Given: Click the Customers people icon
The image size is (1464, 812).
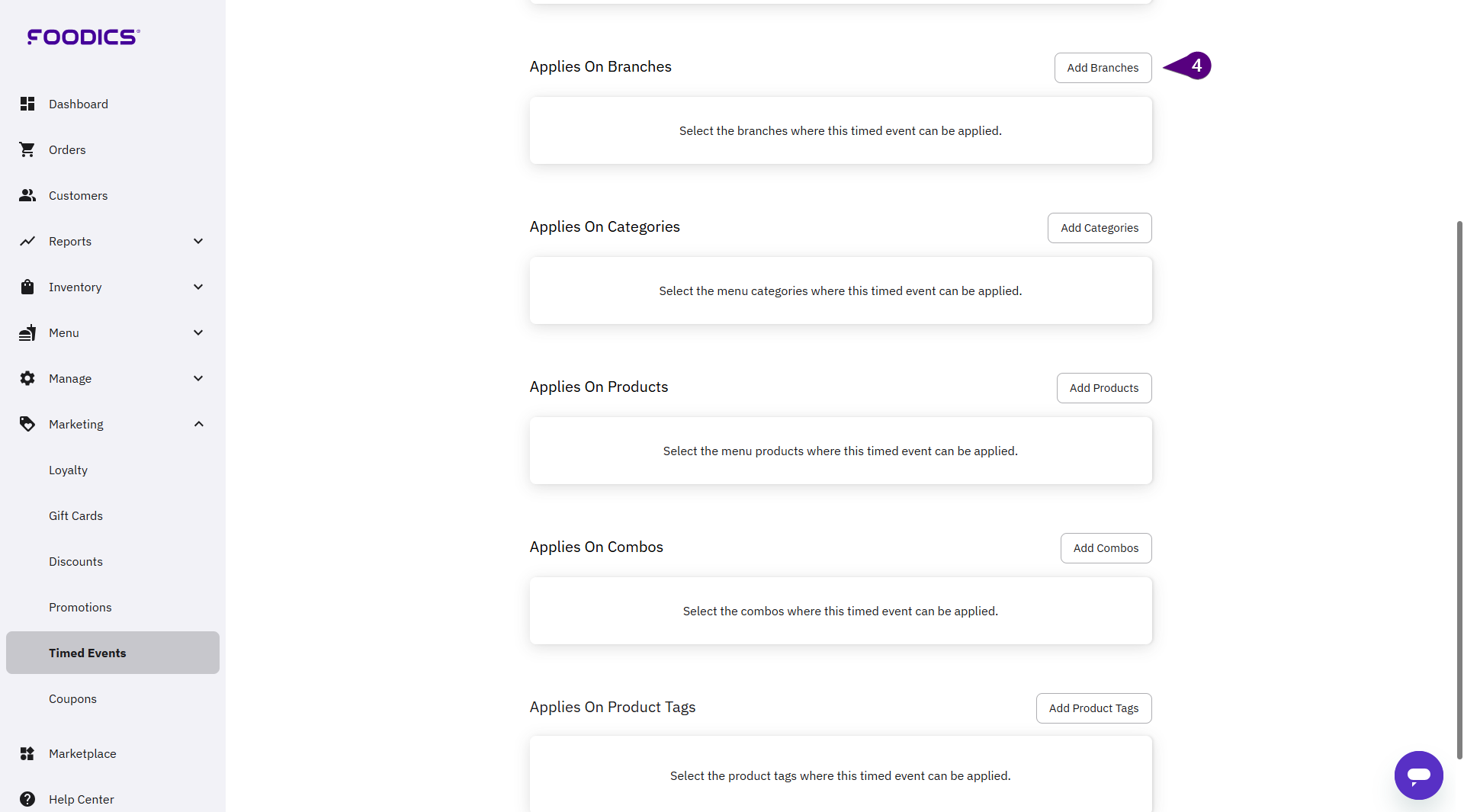Looking at the screenshot, I should [27, 195].
